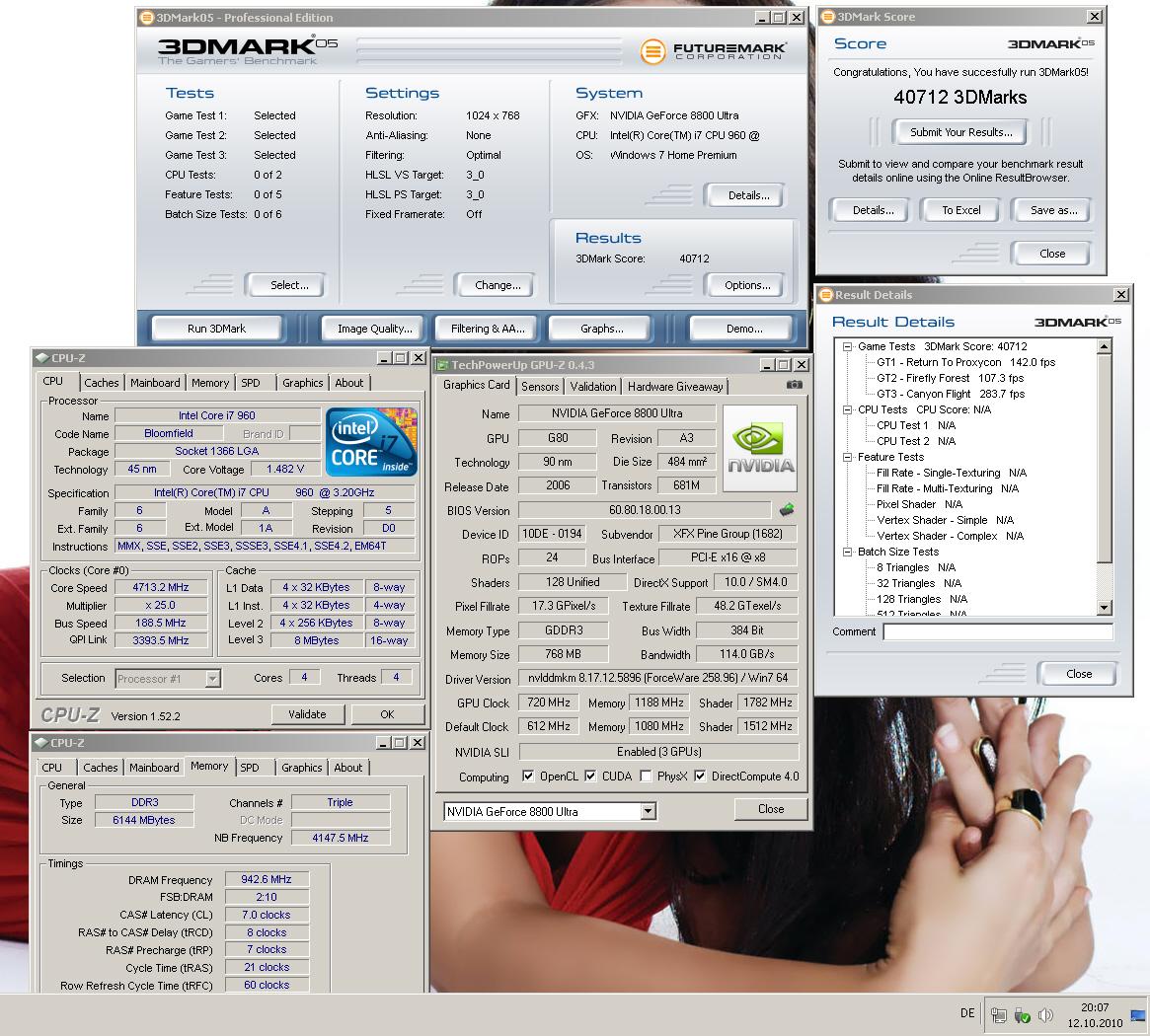This screenshot has height=1036, width=1150.
Task: Click the BIOS save chip icon in GPU-Z
Action: pos(786,509)
